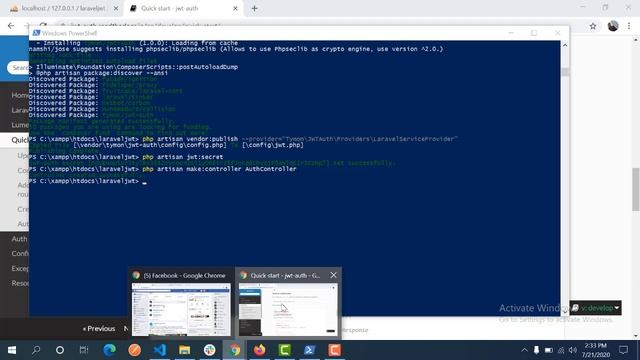640x360 pixels.
Task: Click the Google Chrome taskbar icon
Action: 234,350
